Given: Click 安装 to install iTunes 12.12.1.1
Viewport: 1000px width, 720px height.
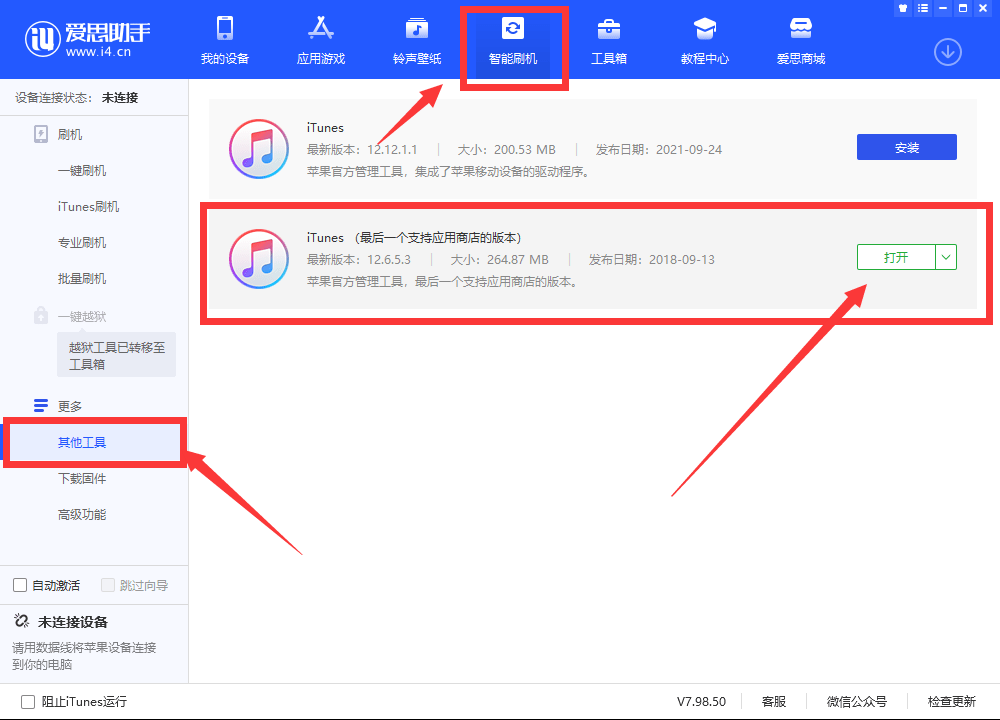Looking at the screenshot, I should 906,146.
